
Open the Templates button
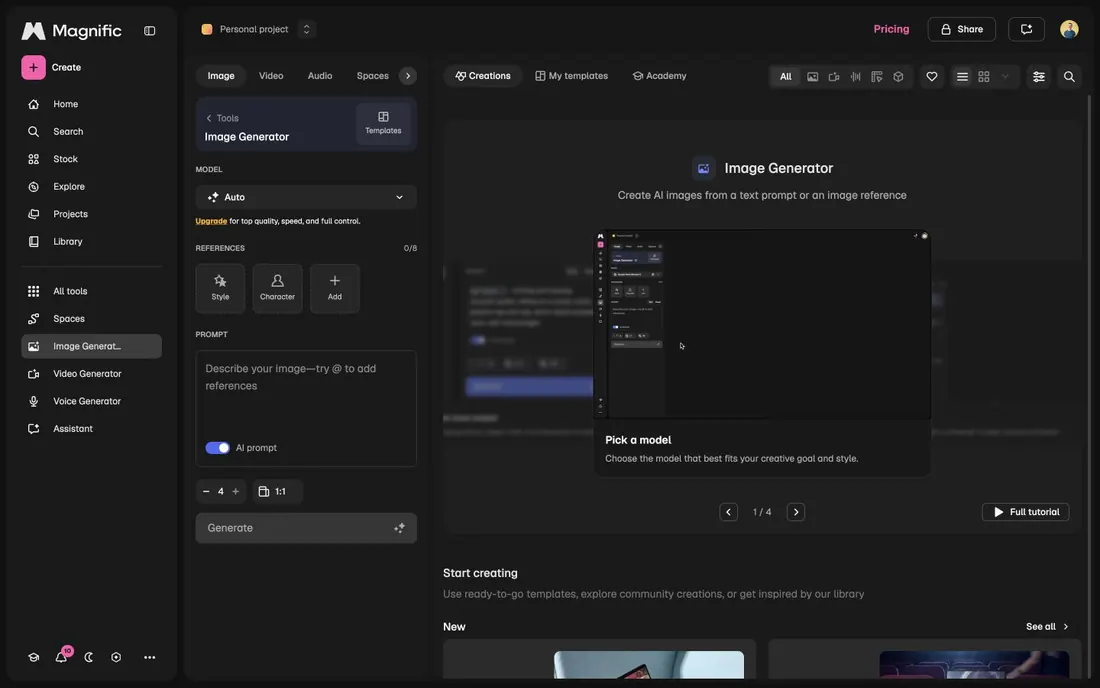pyautogui.click(x=383, y=123)
